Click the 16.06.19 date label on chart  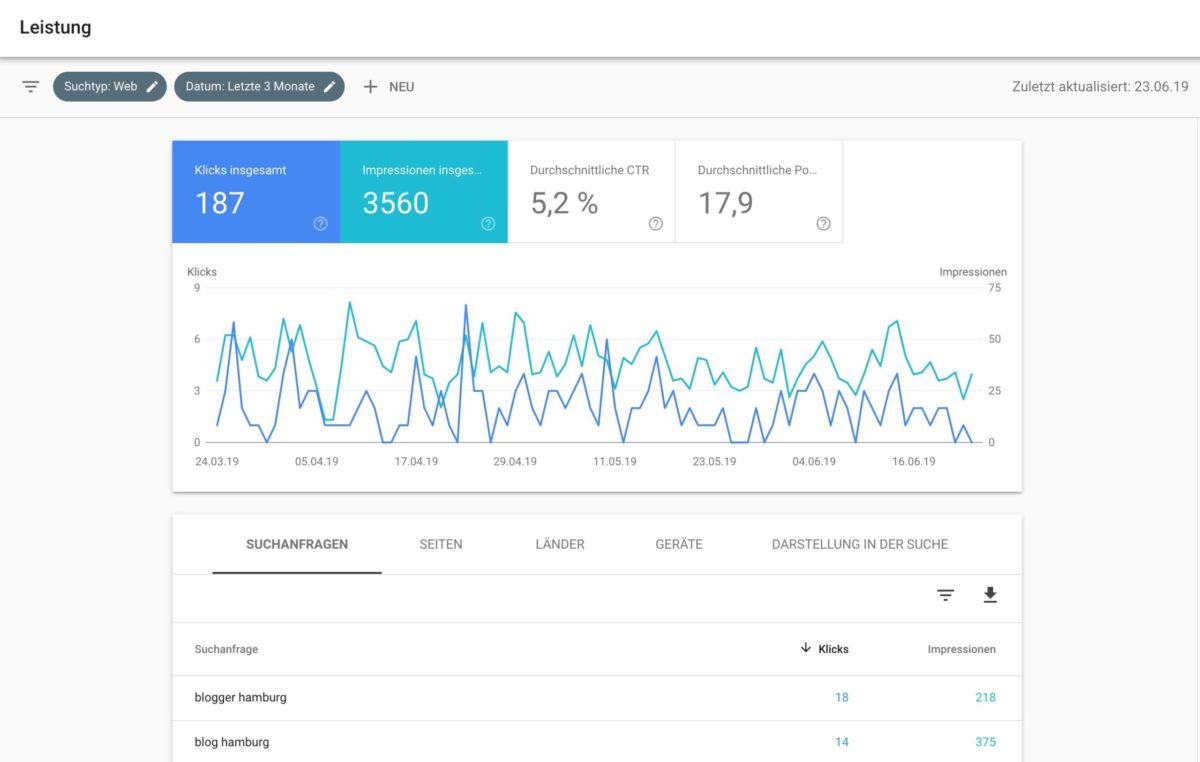[x=913, y=462]
